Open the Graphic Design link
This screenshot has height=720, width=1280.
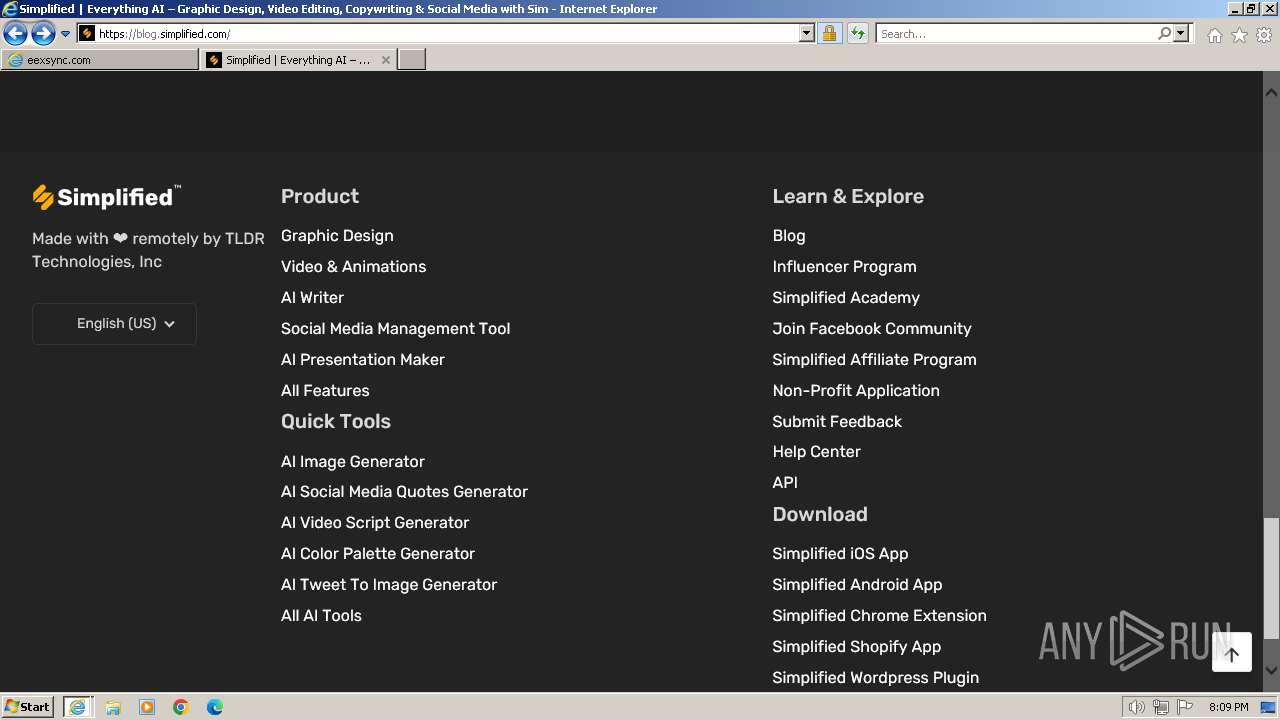337,236
